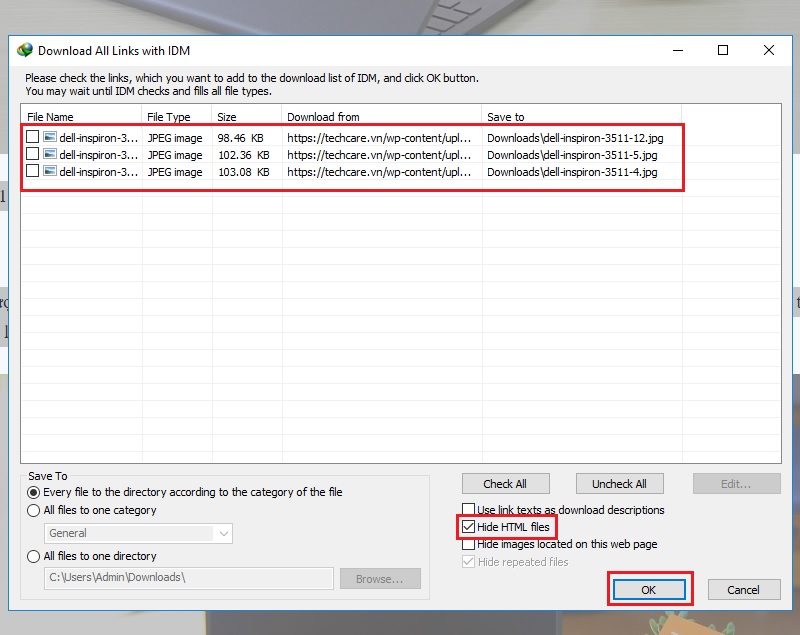Check the box for dell-inspiron-3511-5.jpg
Screen dimensions: 800x635
(33, 155)
